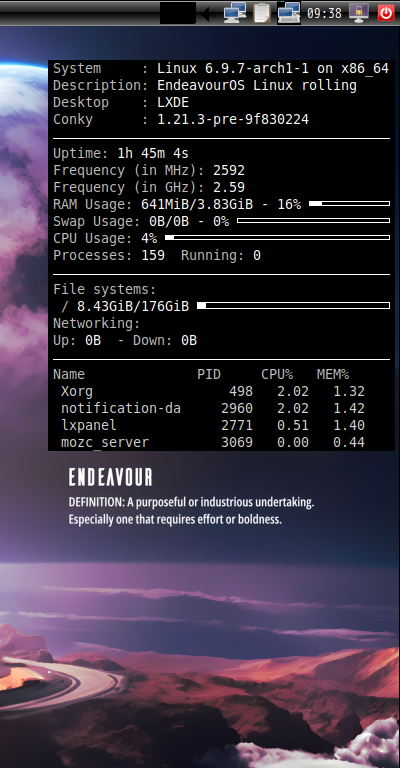
Task: Click the root file system usage bar
Action: coord(293,306)
